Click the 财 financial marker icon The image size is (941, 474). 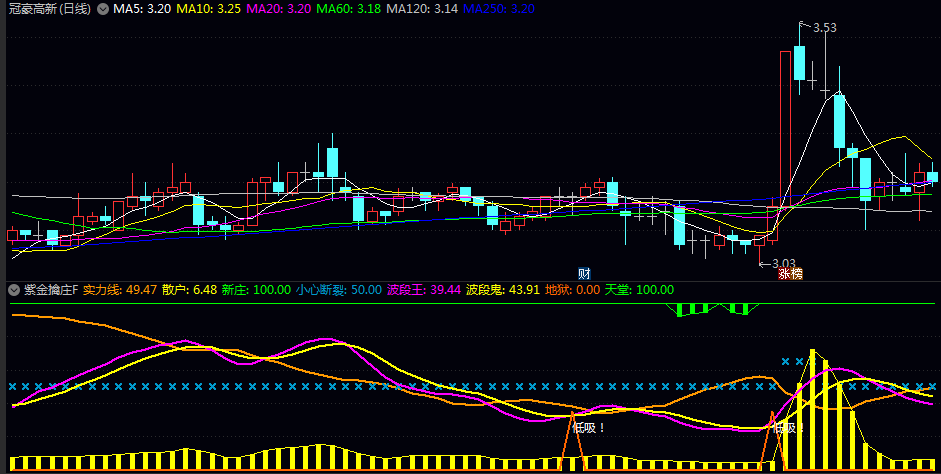584,272
